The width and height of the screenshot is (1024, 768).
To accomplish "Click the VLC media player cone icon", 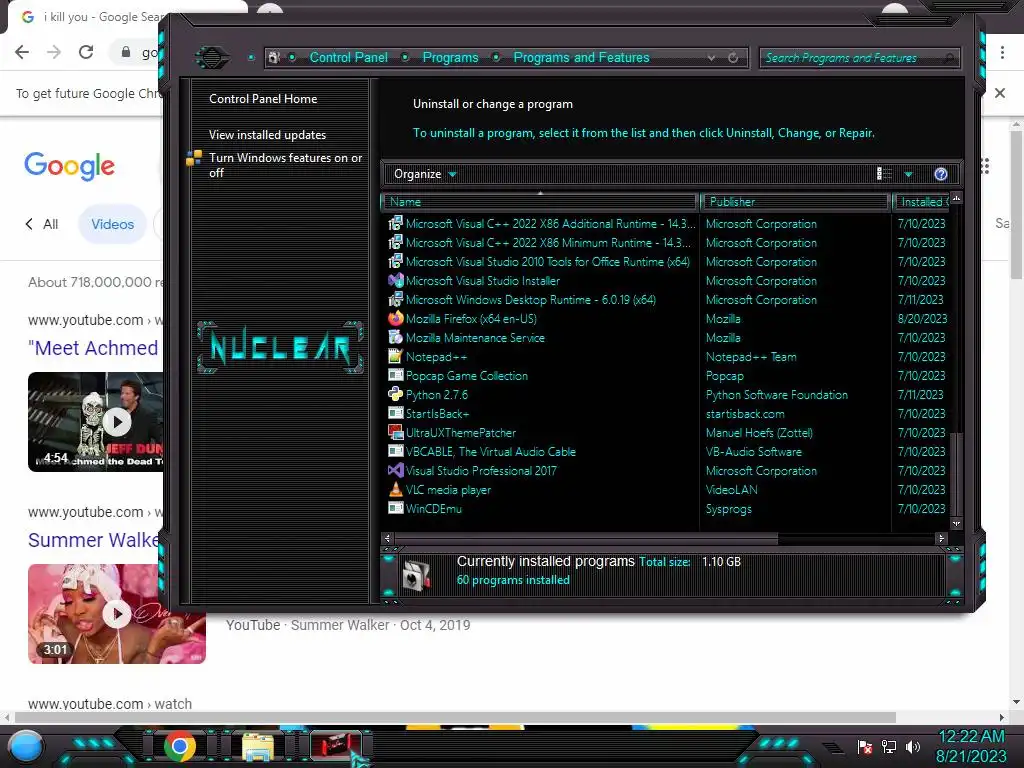I will tap(395, 490).
